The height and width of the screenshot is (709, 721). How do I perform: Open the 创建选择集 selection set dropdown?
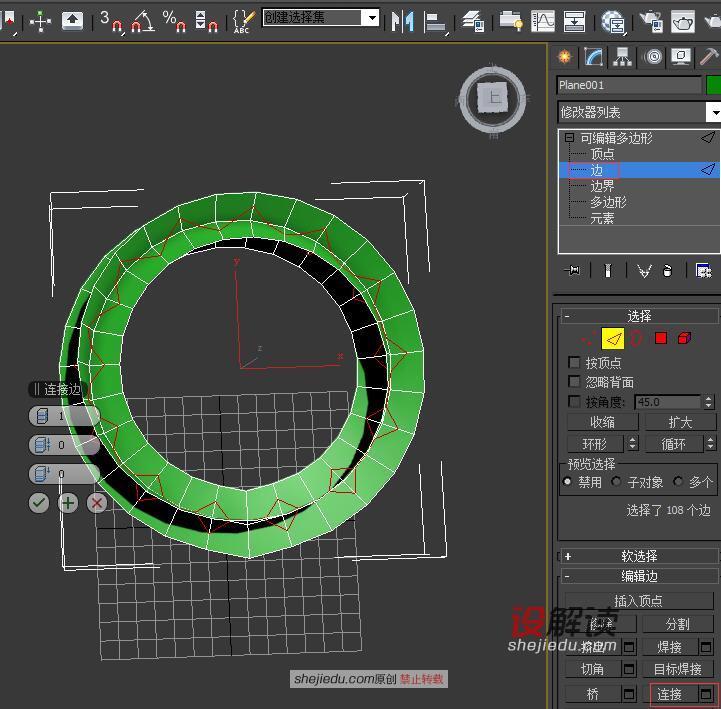320,18
